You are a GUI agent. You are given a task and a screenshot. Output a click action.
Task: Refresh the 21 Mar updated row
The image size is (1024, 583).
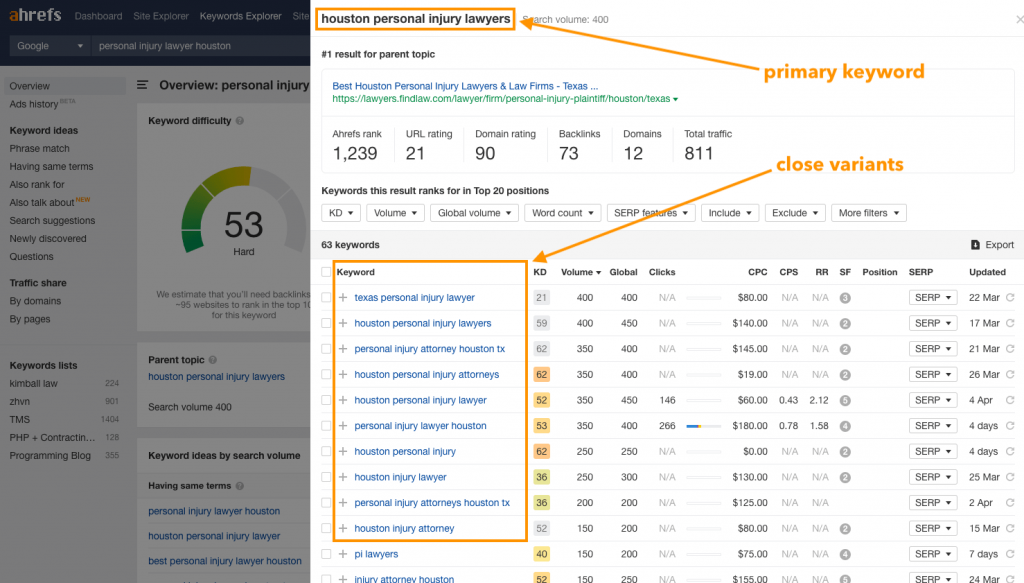pos(1010,349)
